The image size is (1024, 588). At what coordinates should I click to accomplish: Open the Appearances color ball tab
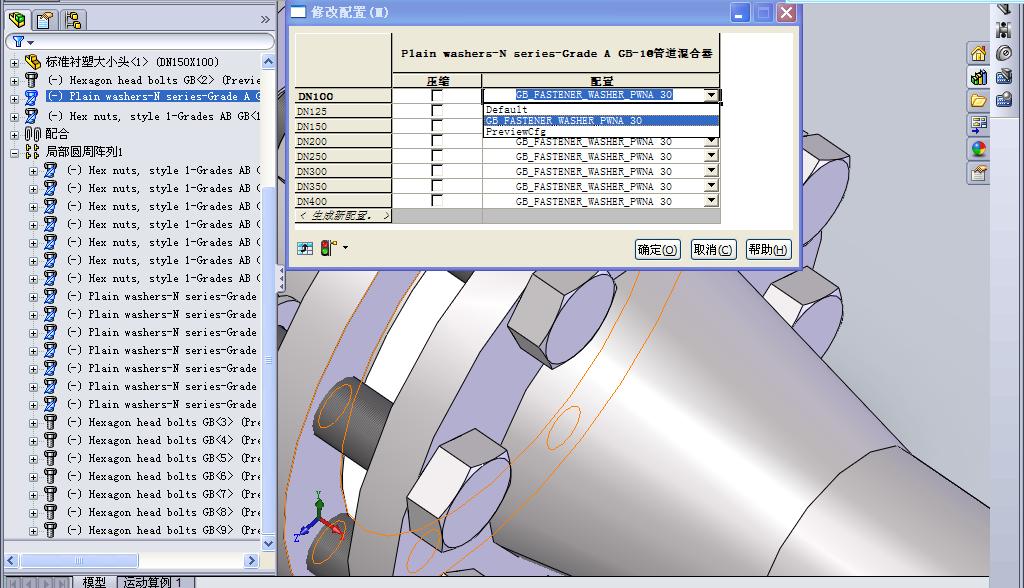978,149
